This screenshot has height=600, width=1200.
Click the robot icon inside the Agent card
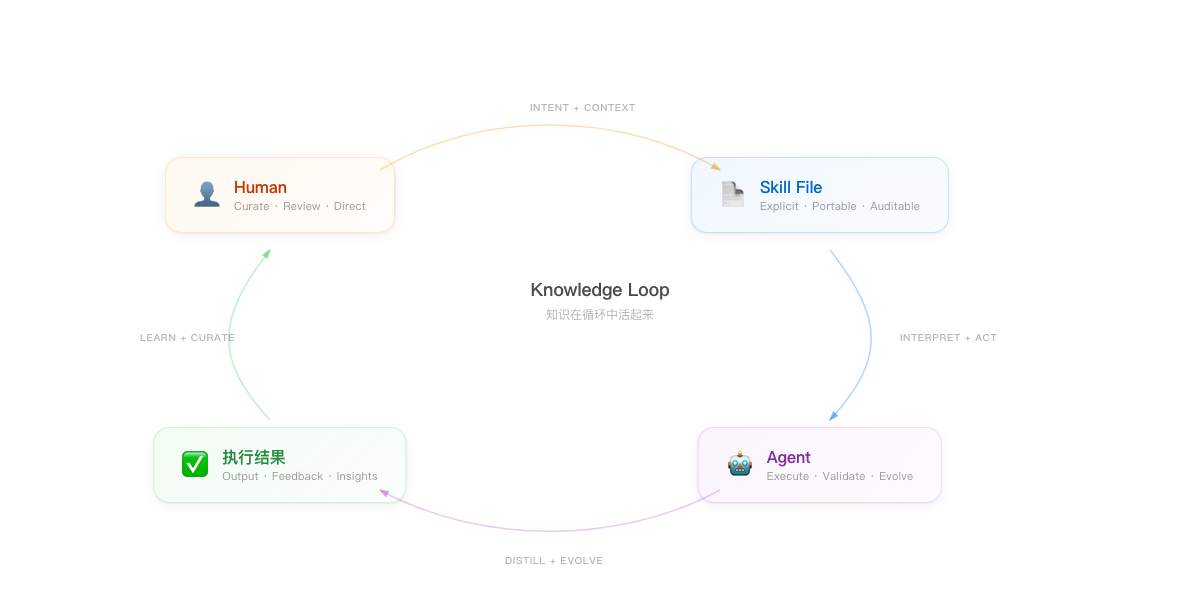(739, 464)
